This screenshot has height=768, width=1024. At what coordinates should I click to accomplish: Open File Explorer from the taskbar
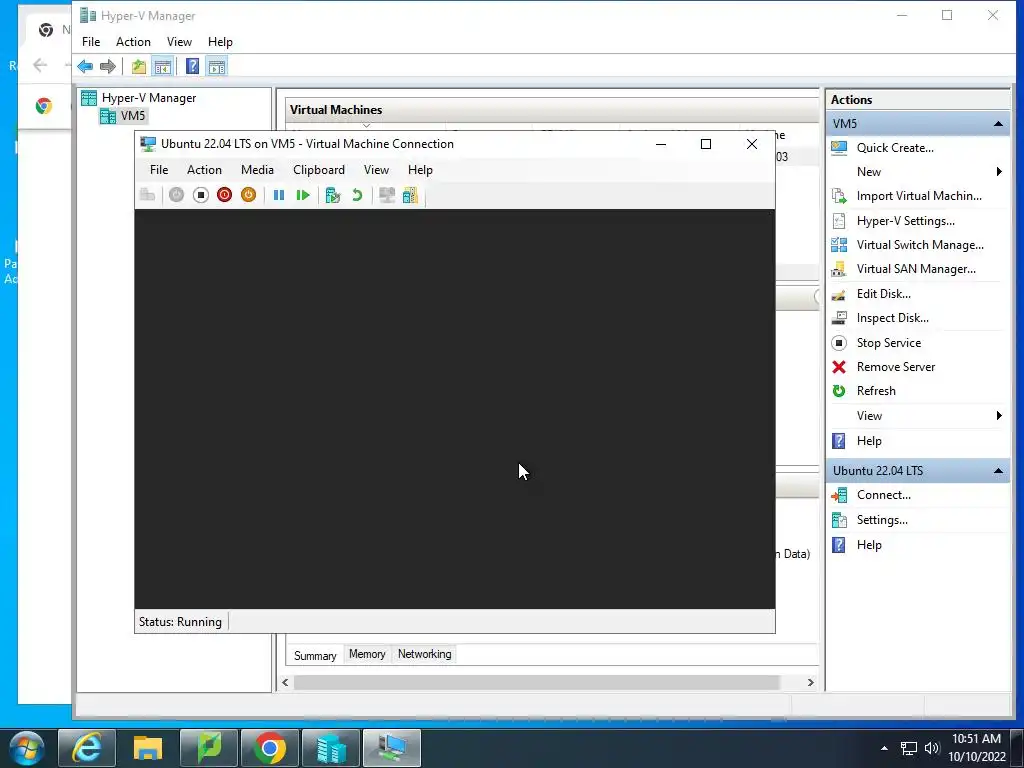(x=148, y=748)
